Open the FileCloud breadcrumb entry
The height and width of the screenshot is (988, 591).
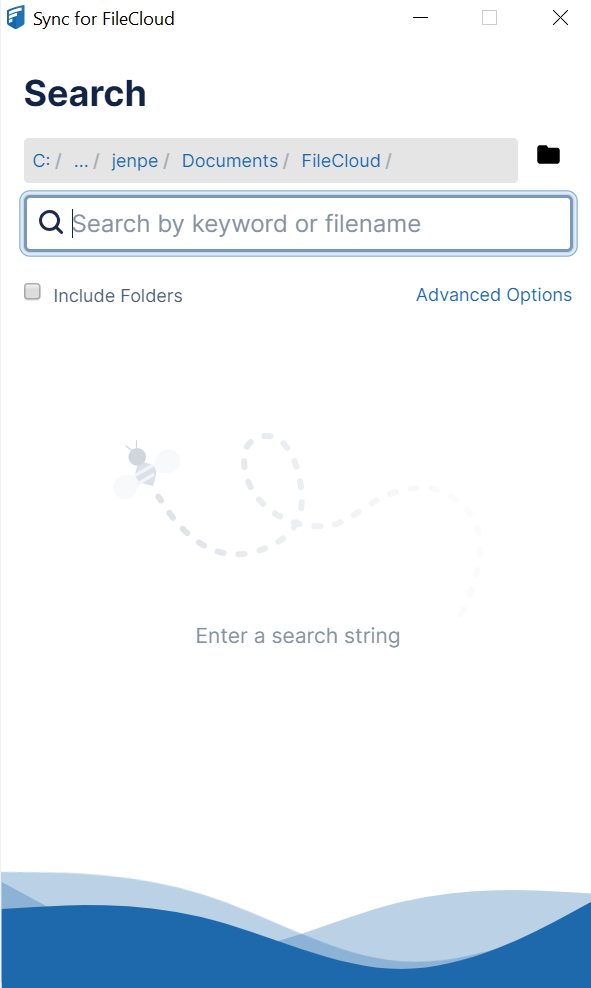tap(341, 160)
